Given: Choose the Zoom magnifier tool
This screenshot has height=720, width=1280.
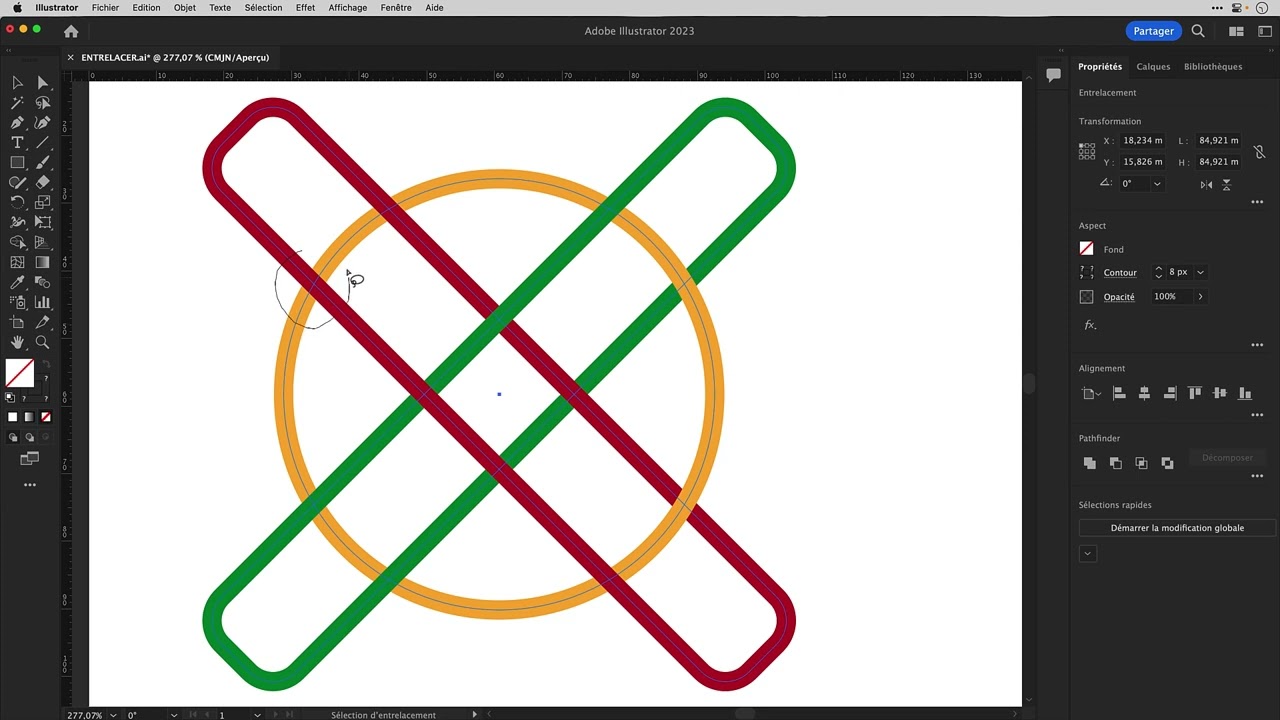Looking at the screenshot, I should (42, 343).
